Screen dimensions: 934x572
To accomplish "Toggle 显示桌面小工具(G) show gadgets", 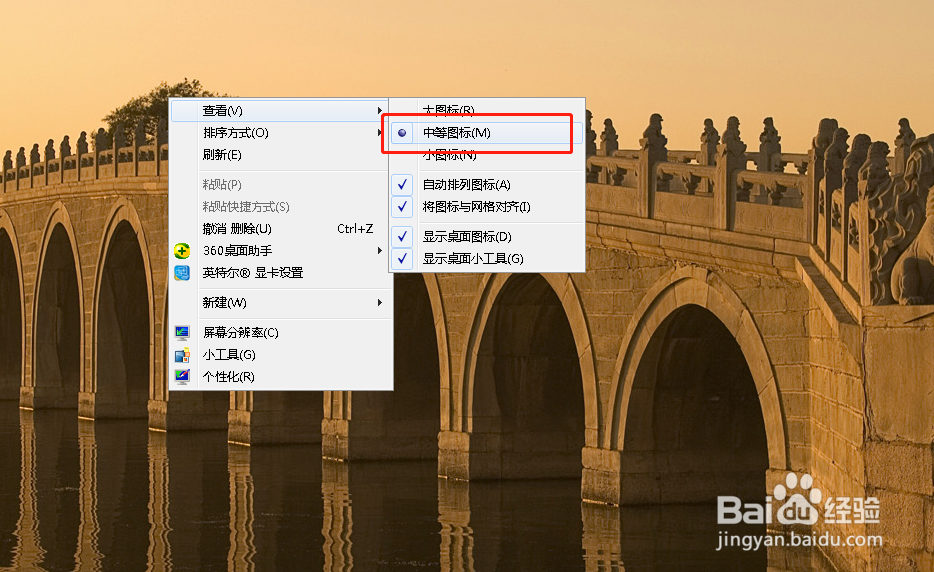I will click(487, 259).
